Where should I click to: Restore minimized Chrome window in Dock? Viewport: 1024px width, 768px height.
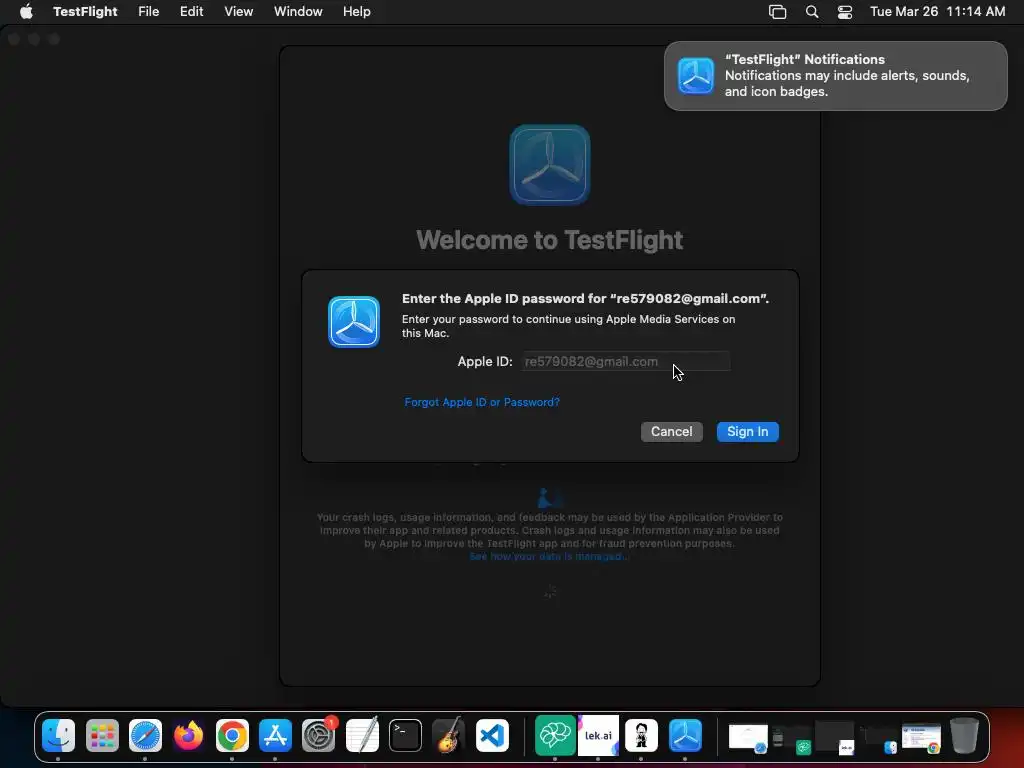[921, 739]
